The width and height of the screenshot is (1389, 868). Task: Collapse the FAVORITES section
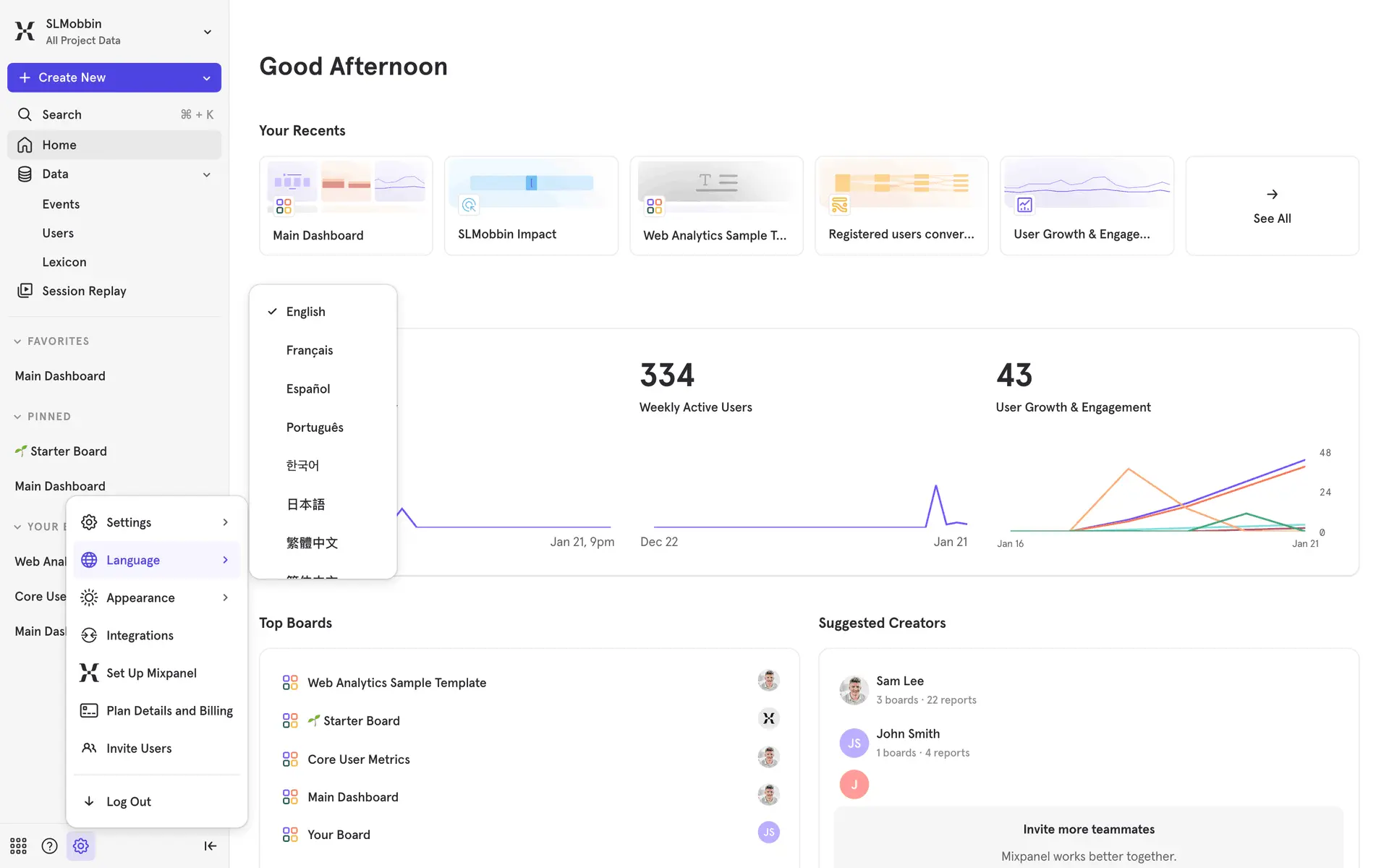point(17,341)
